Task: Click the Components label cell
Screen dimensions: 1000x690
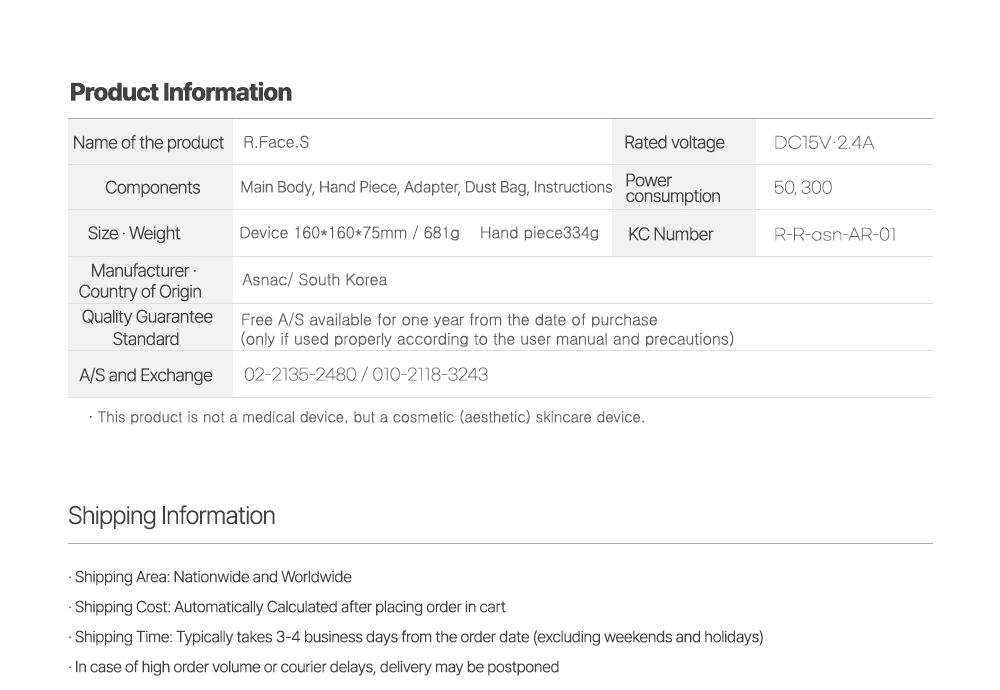Action: pos(152,188)
